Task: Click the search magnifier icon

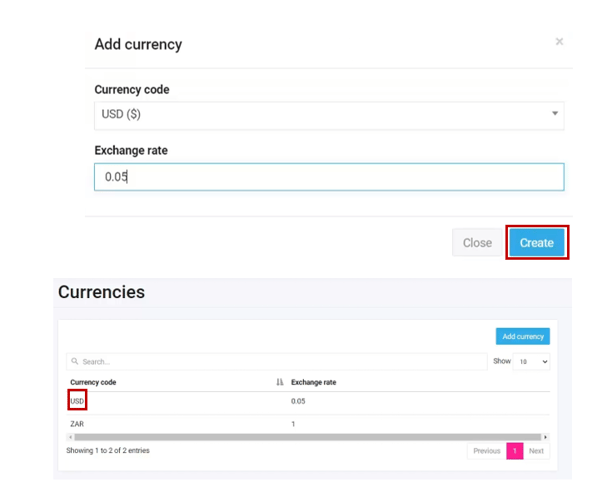Action: (75, 362)
